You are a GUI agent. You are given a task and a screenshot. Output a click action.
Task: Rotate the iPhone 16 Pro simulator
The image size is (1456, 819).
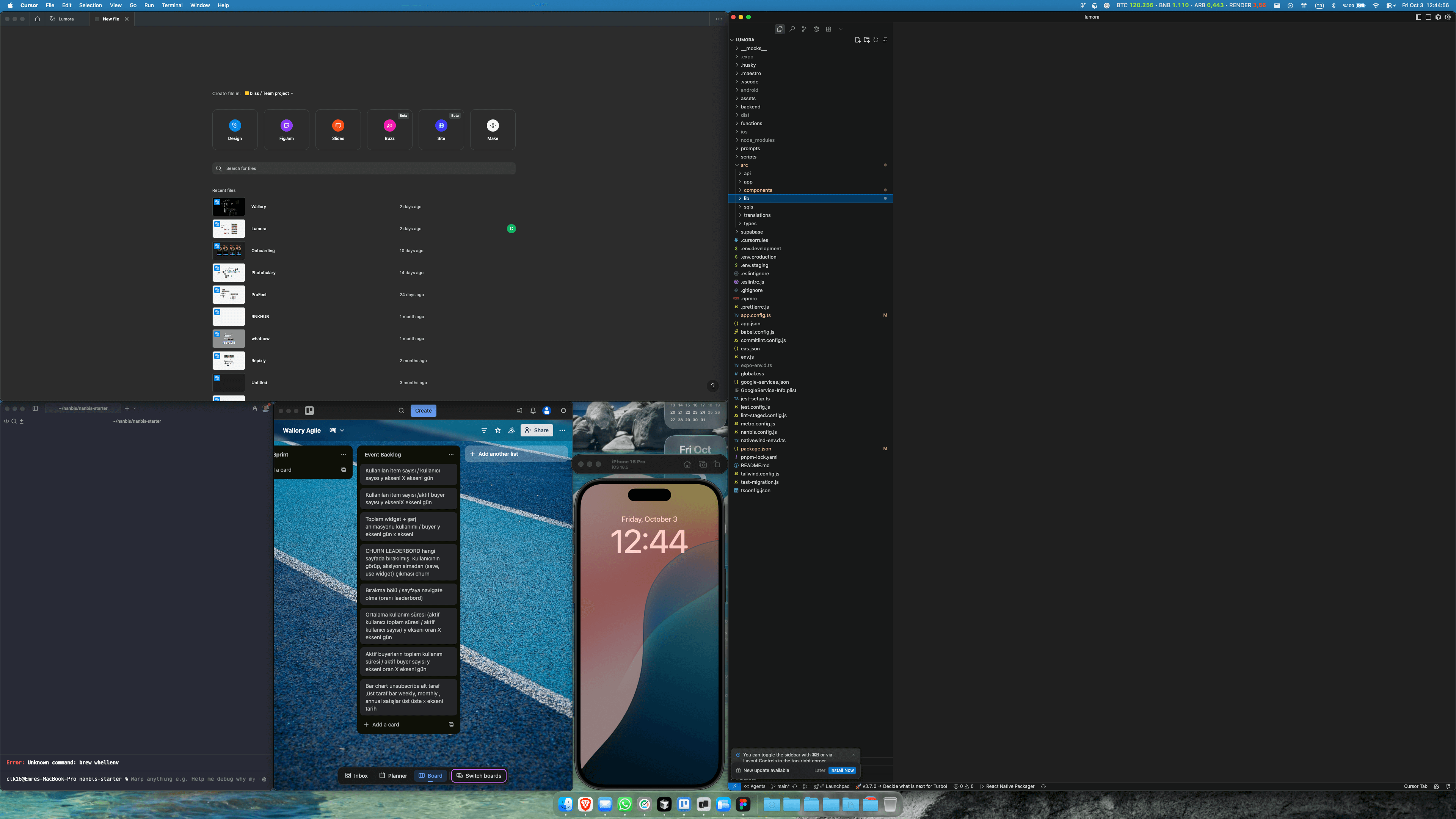point(717,464)
